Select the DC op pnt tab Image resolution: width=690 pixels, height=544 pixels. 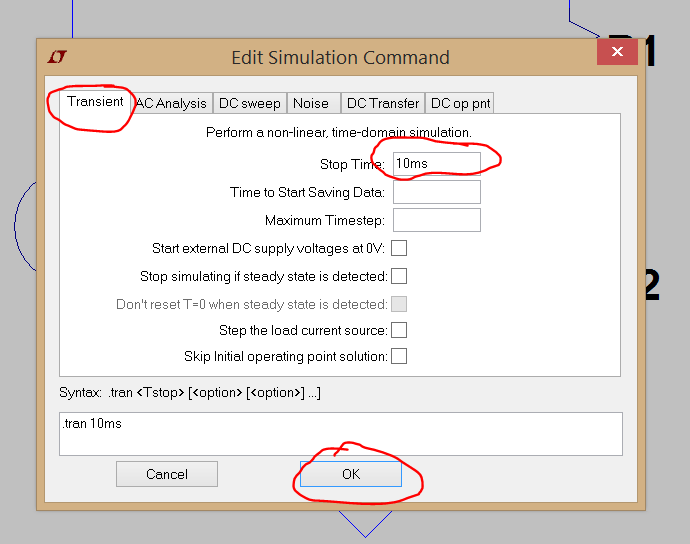[x=460, y=103]
